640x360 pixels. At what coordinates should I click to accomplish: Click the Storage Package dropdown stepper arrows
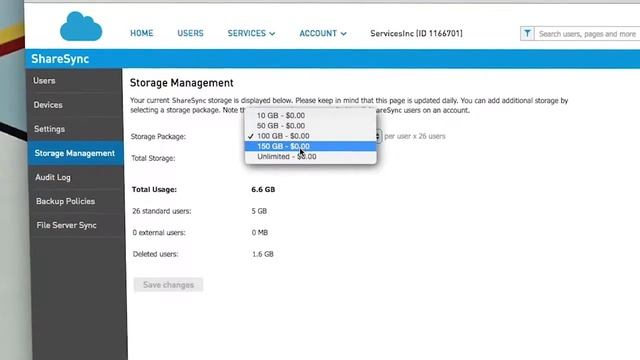[x=379, y=136]
